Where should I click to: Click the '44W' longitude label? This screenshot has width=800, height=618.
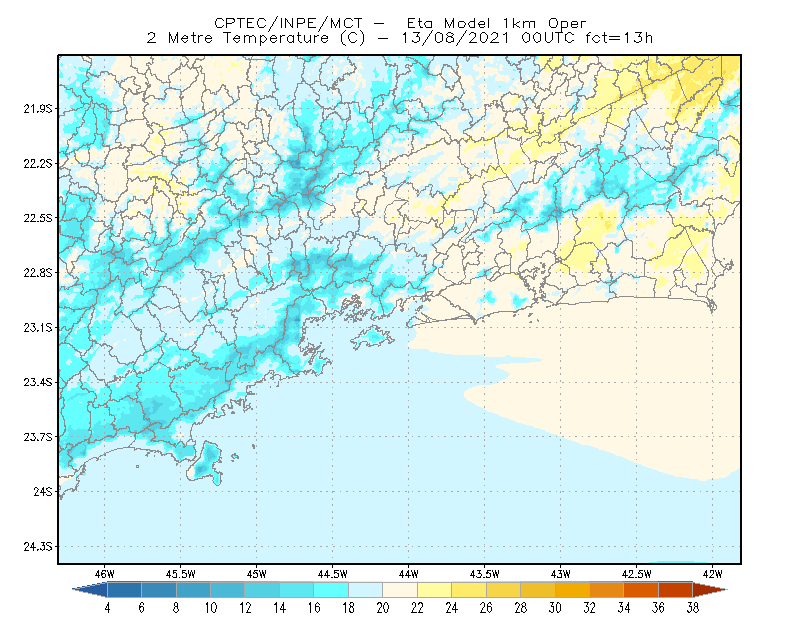coord(408,574)
